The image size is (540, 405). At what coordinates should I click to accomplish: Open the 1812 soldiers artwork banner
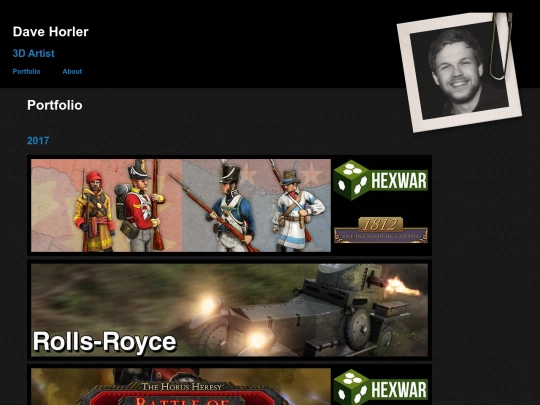point(181,205)
